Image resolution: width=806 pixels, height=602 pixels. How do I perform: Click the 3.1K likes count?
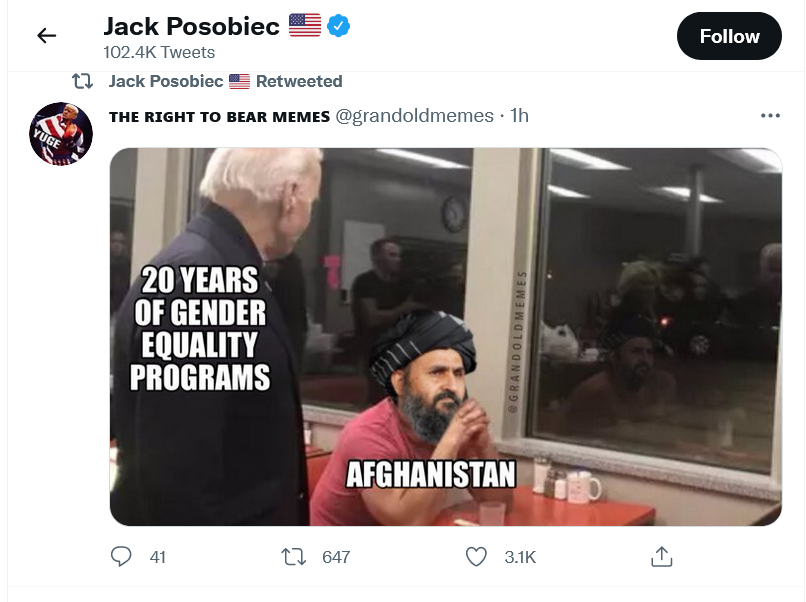point(520,557)
